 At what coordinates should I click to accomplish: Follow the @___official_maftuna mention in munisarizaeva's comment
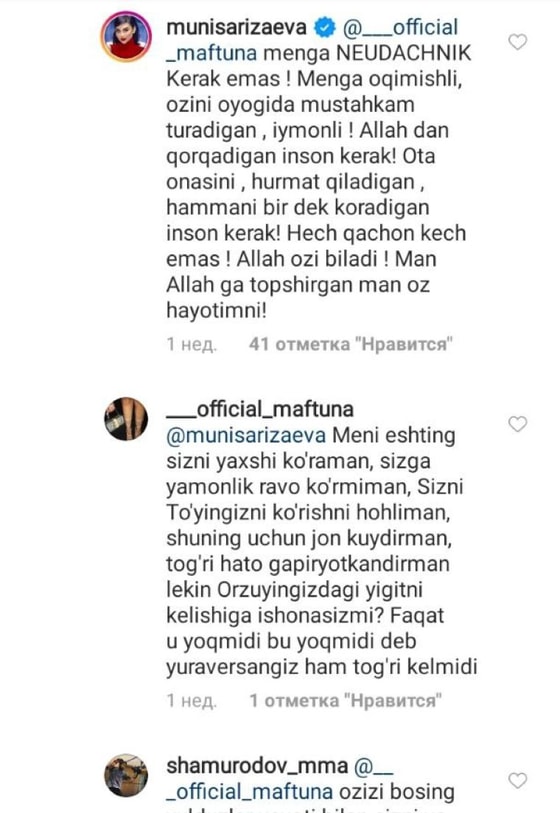[x=312, y=40]
